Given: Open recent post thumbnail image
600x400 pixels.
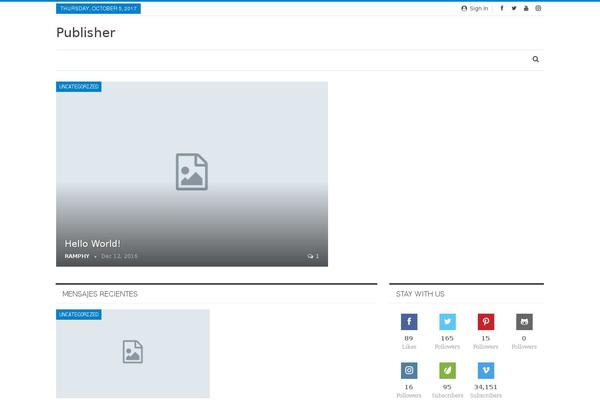Looking at the screenshot, I should (x=133, y=354).
